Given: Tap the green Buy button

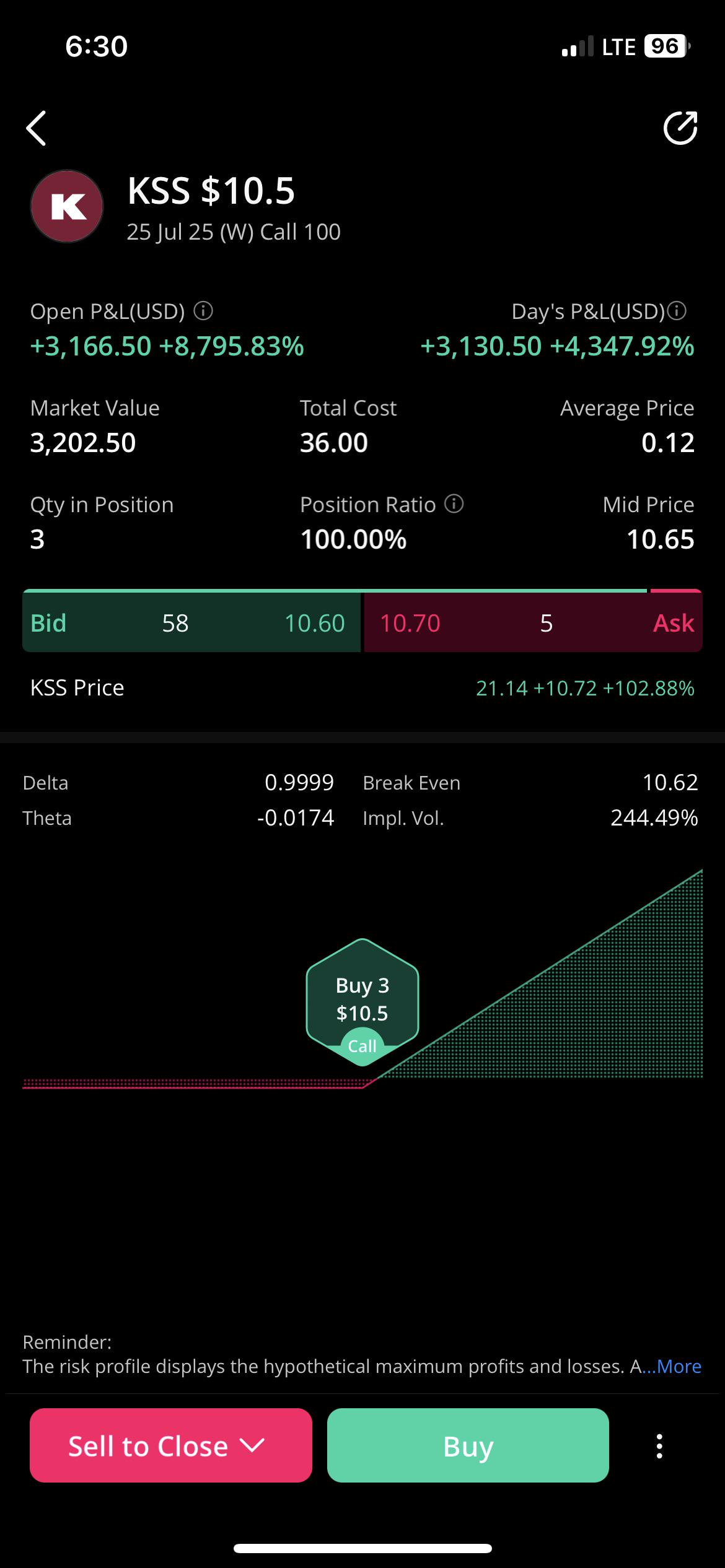Looking at the screenshot, I should [x=468, y=1445].
